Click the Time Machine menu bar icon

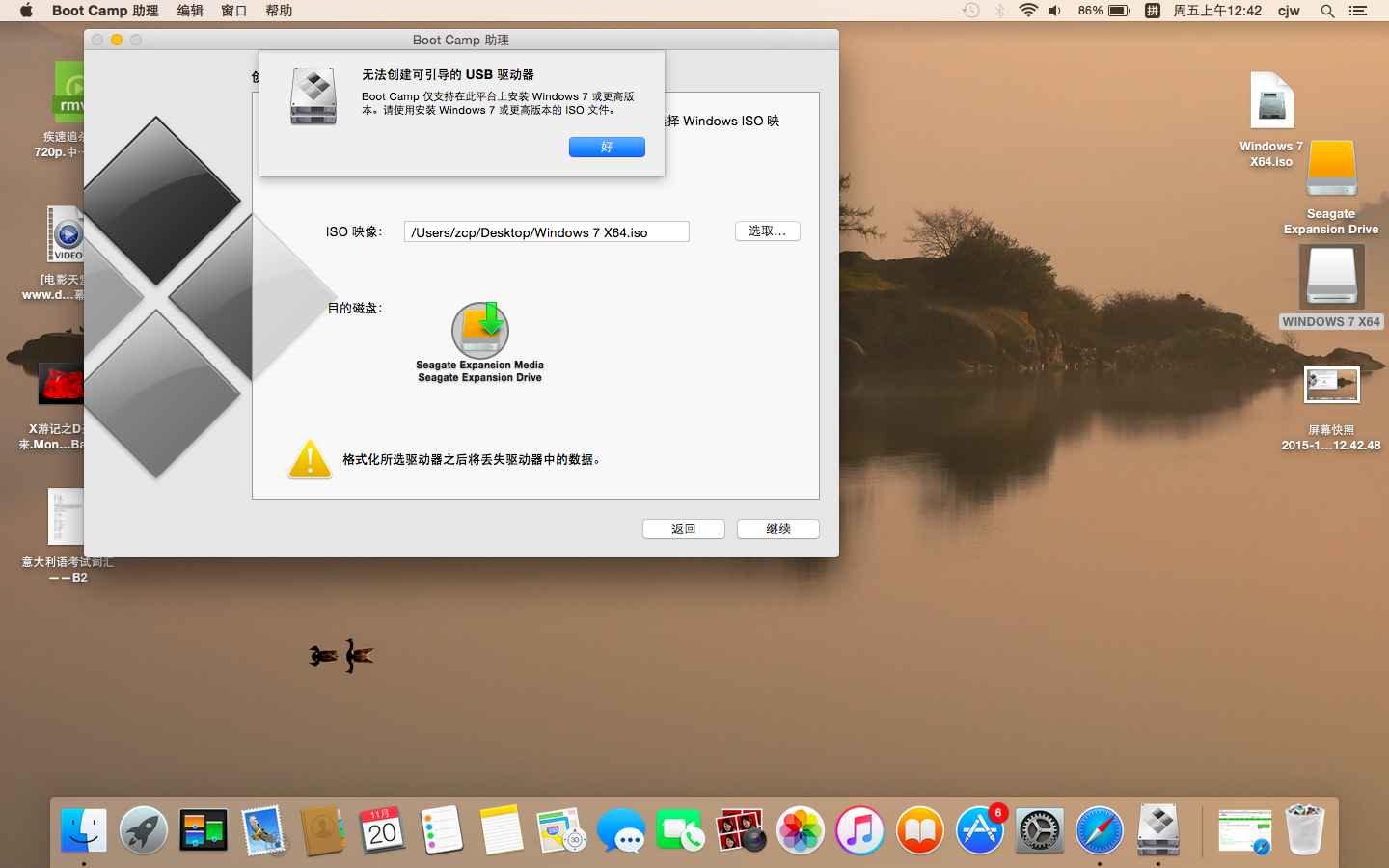(971, 11)
